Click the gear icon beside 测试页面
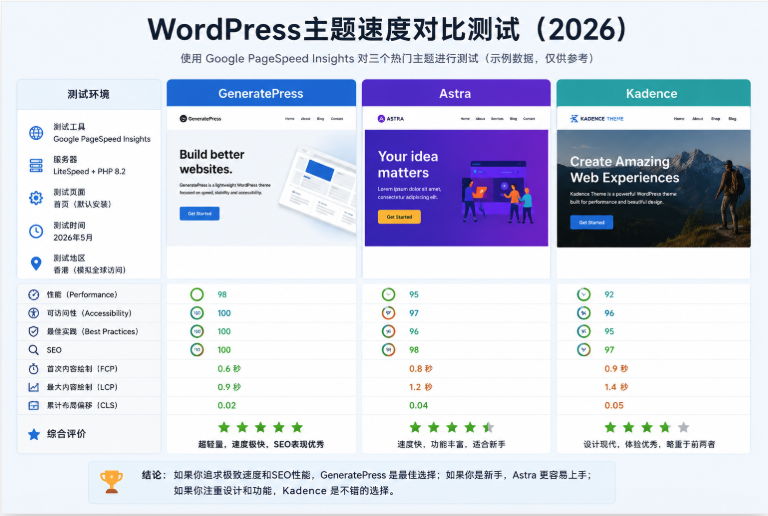The width and height of the screenshot is (768, 516). click(36, 198)
